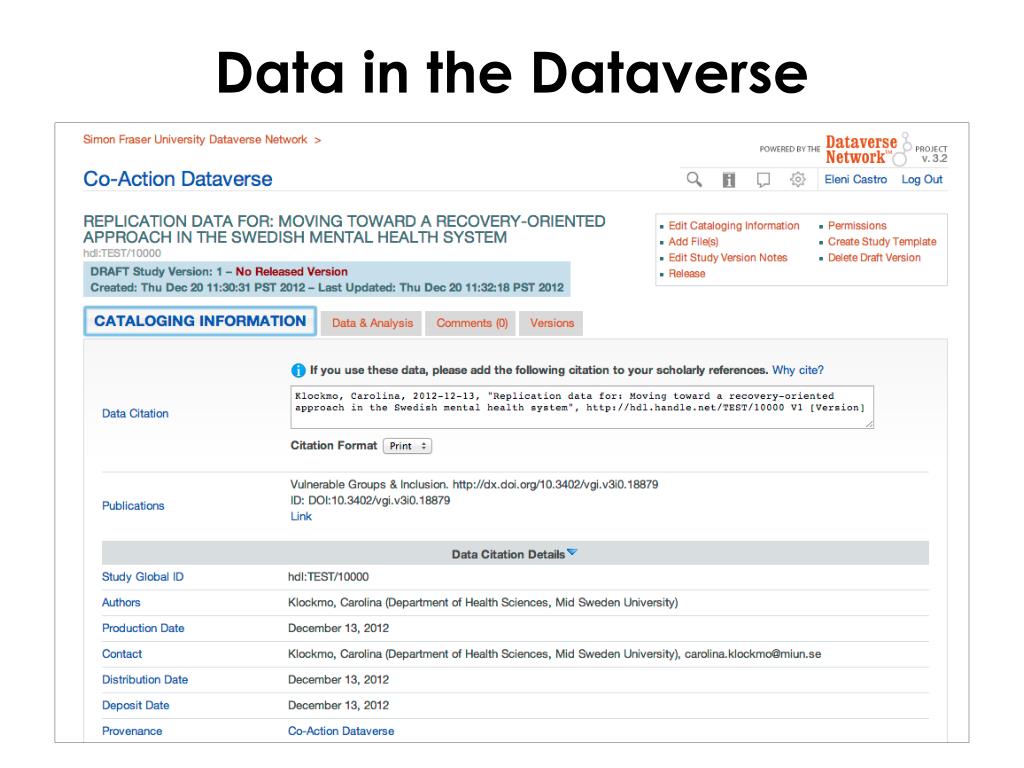Click the Study Global ID label

[142, 577]
